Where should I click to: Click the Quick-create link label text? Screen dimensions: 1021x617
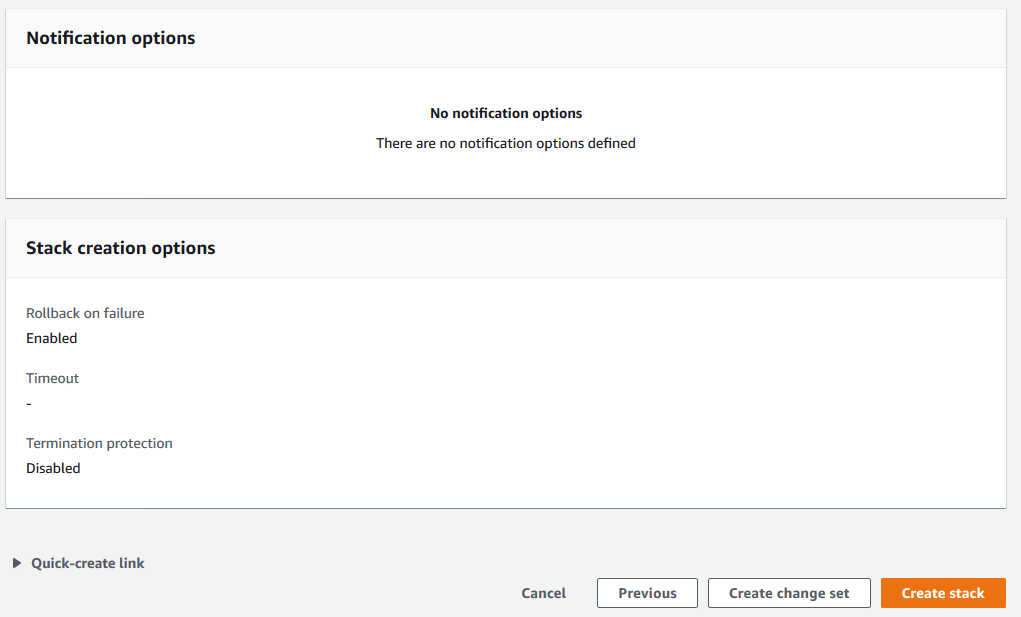[88, 563]
